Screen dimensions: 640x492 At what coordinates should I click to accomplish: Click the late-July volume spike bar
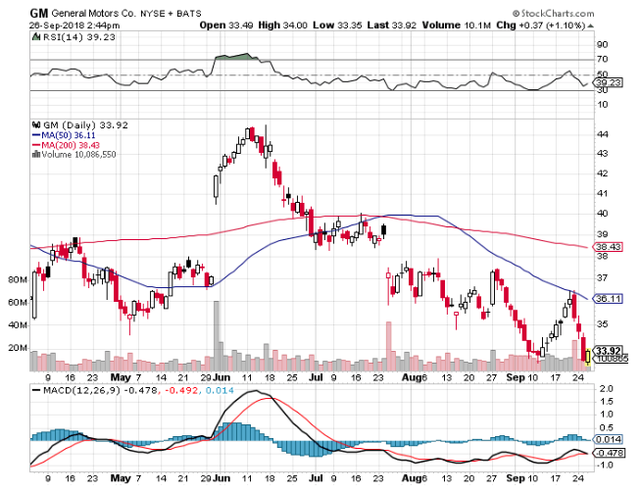click(389, 346)
